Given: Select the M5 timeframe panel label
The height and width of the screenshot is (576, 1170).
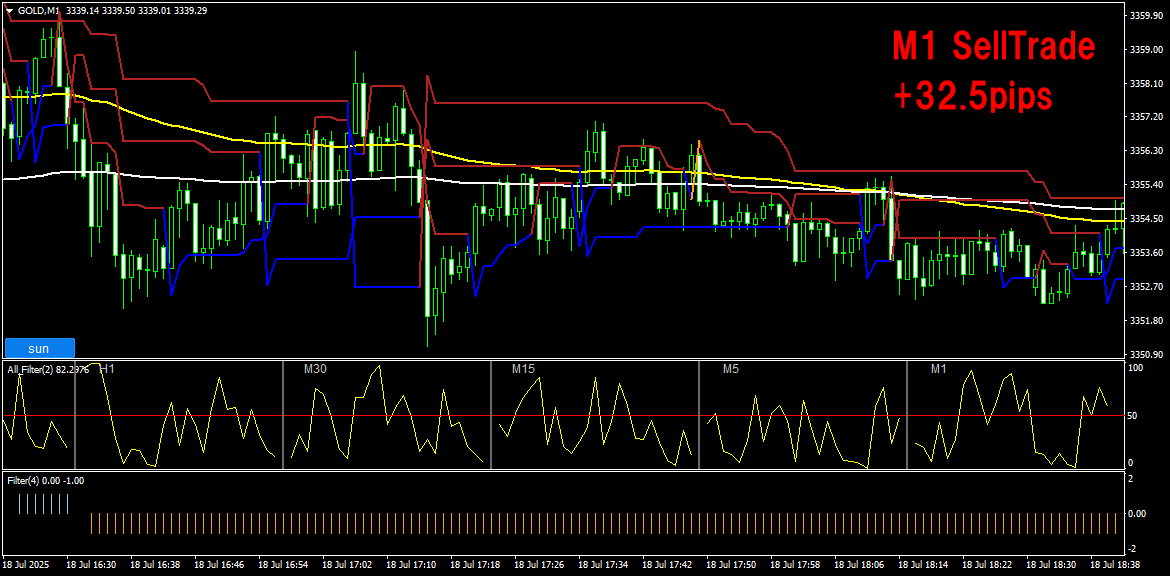Looking at the screenshot, I should pyautogui.click(x=731, y=369).
